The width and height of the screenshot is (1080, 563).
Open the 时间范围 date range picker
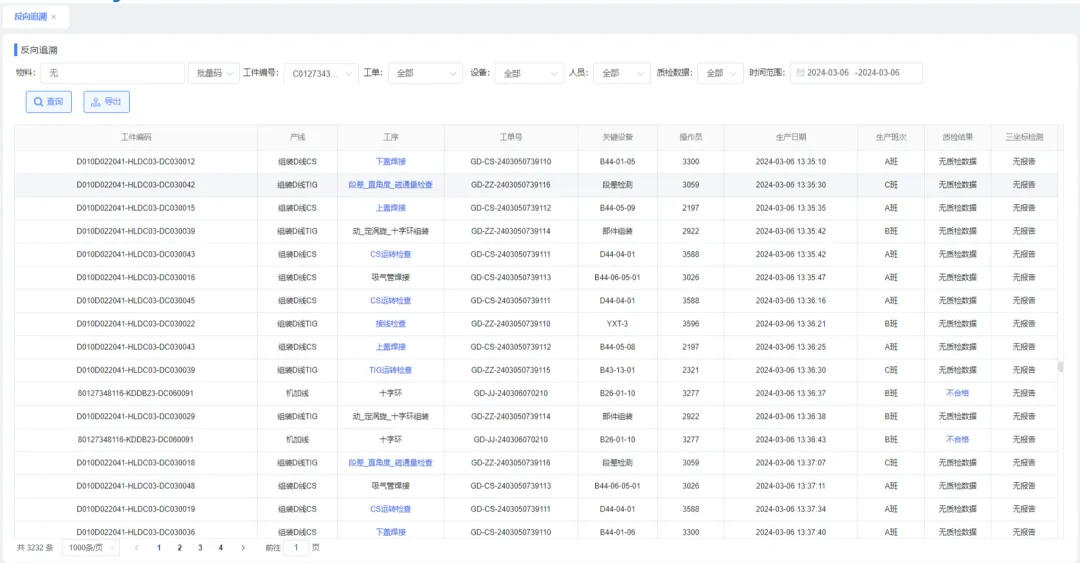tap(856, 73)
